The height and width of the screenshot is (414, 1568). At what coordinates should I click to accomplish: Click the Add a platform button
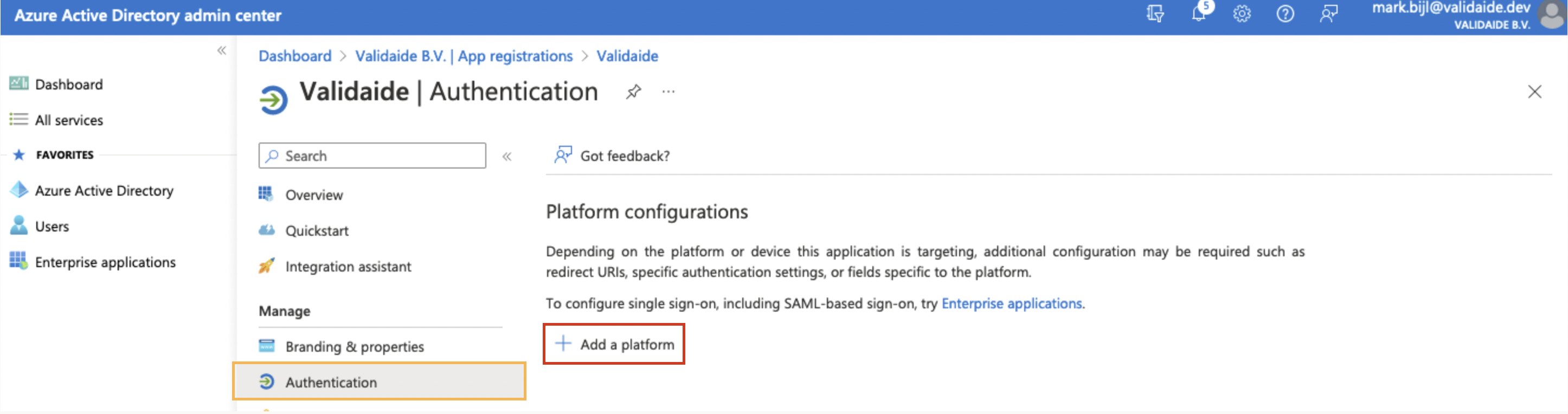pyautogui.click(x=613, y=343)
